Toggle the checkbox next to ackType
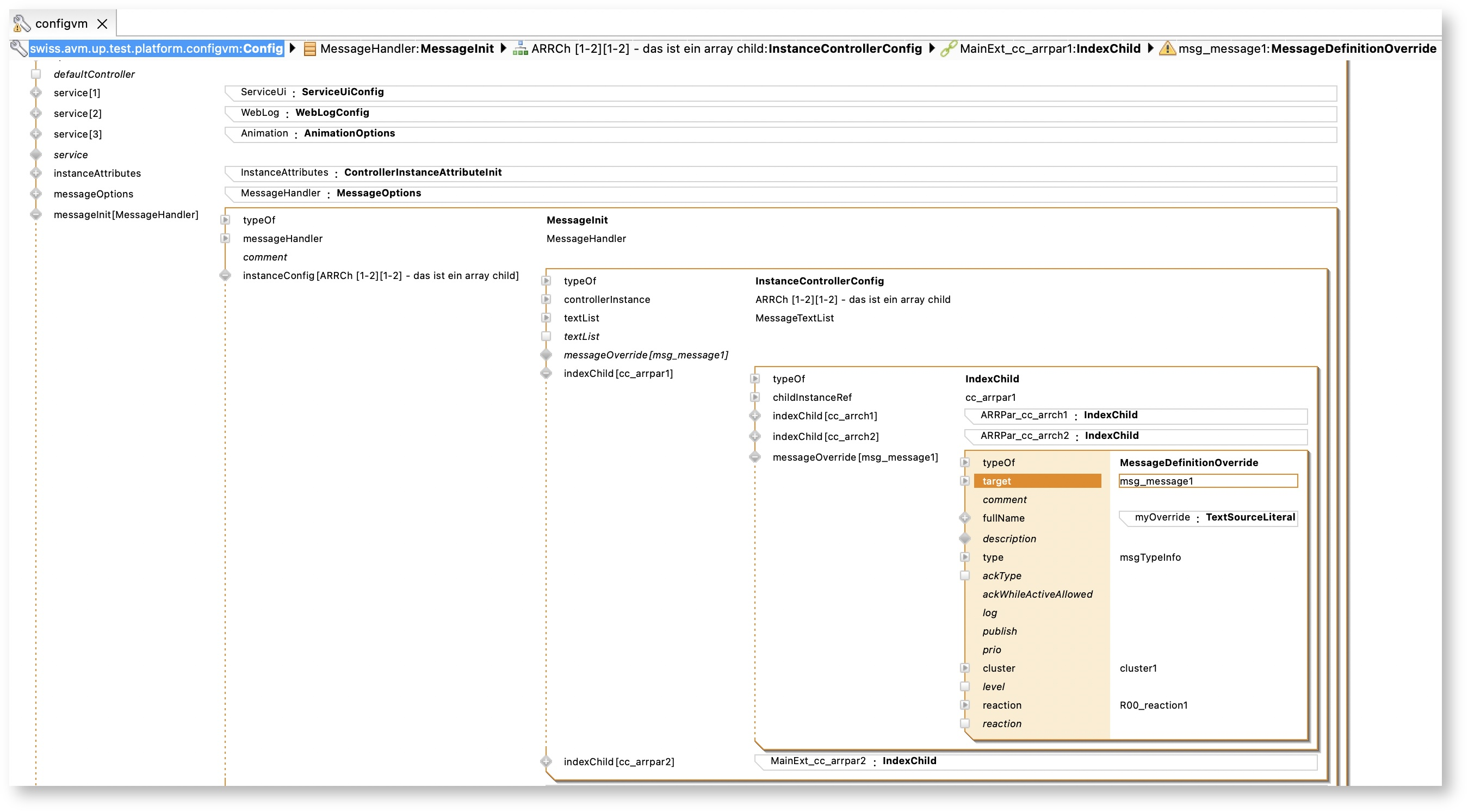 pyautogui.click(x=965, y=575)
